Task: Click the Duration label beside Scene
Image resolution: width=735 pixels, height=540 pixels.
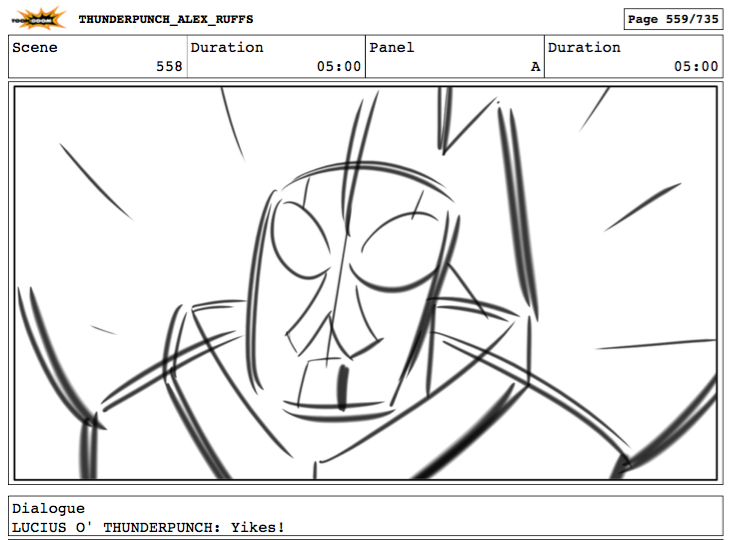Action: click(227, 47)
